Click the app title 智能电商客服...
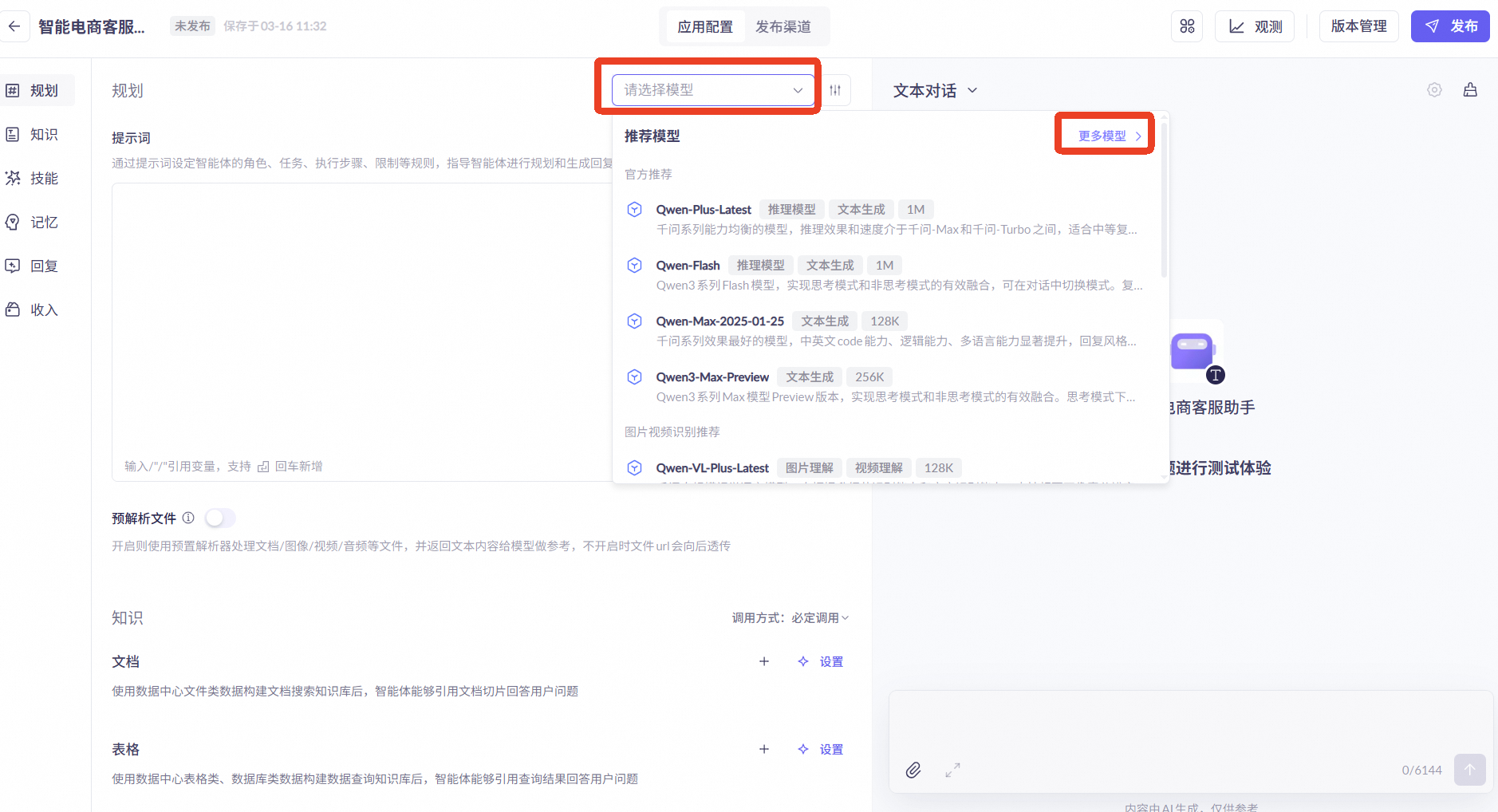Viewport: 1498px width, 812px height. pyautogui.click(x=92, y=26)
